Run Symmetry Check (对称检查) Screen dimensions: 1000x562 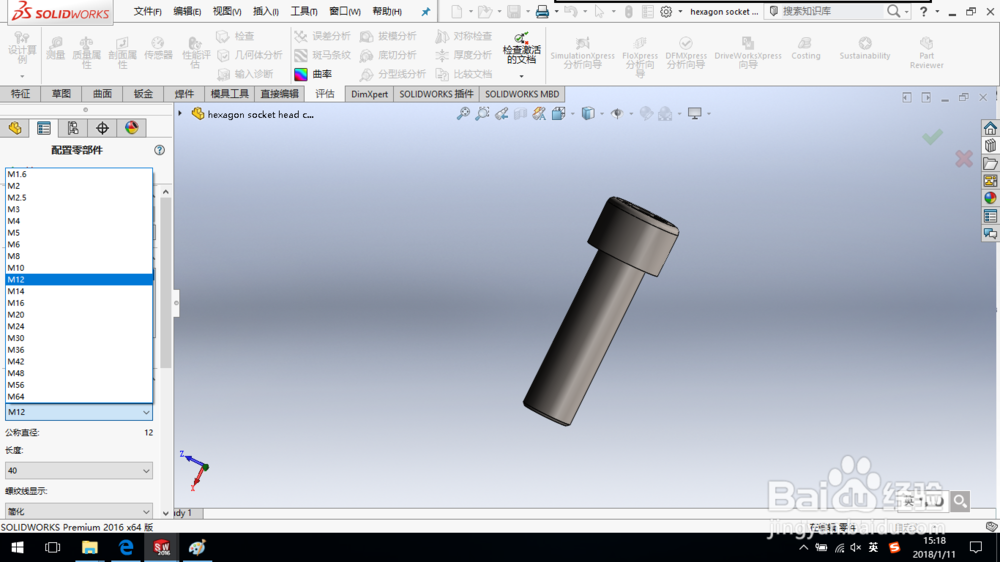tap(464, 36)
